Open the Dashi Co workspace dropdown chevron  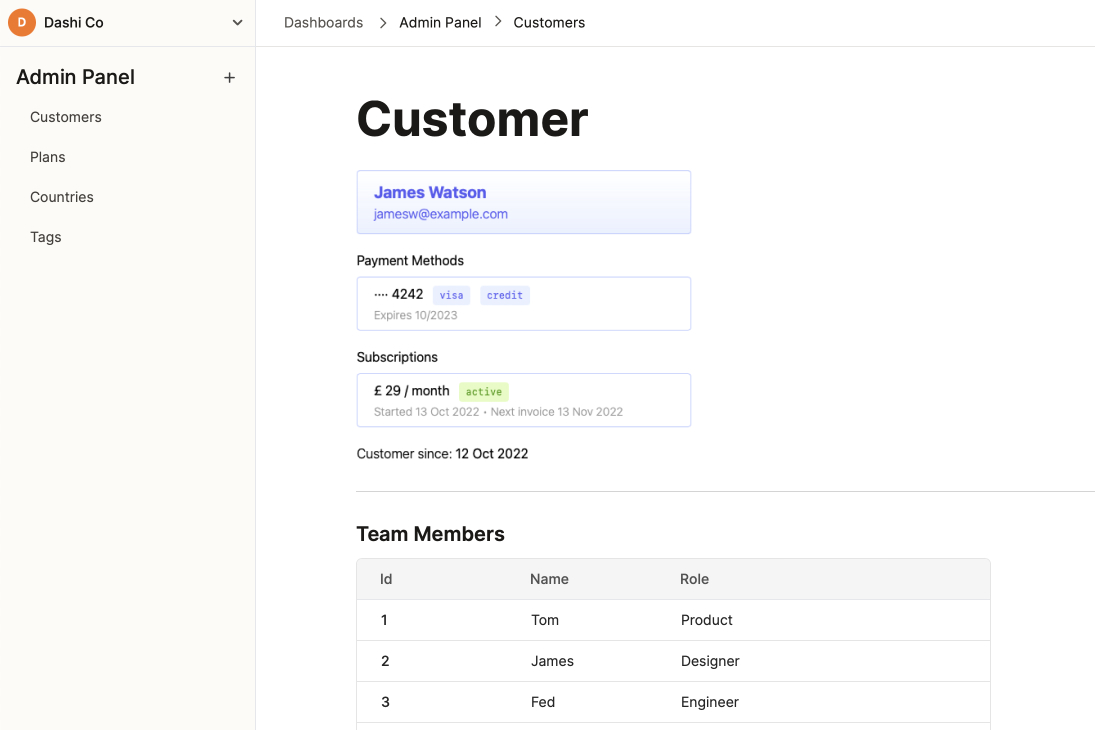tap(237, 22)
